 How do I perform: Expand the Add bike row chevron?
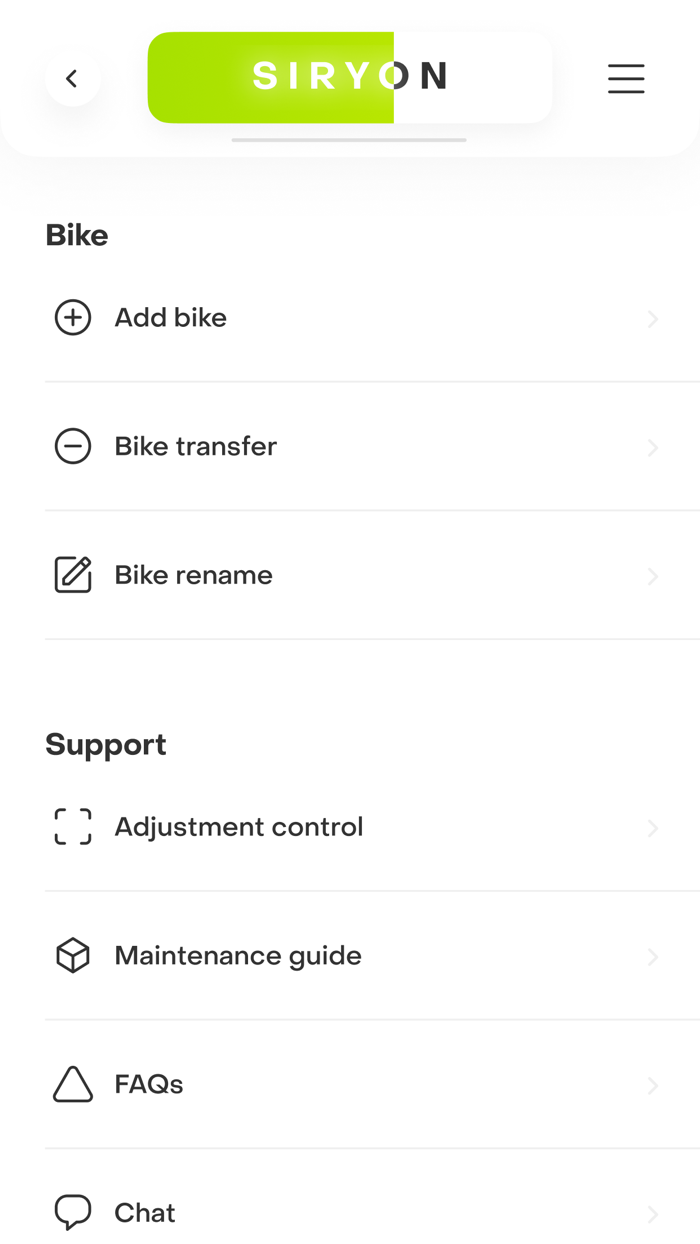click(x=652, y=319)
